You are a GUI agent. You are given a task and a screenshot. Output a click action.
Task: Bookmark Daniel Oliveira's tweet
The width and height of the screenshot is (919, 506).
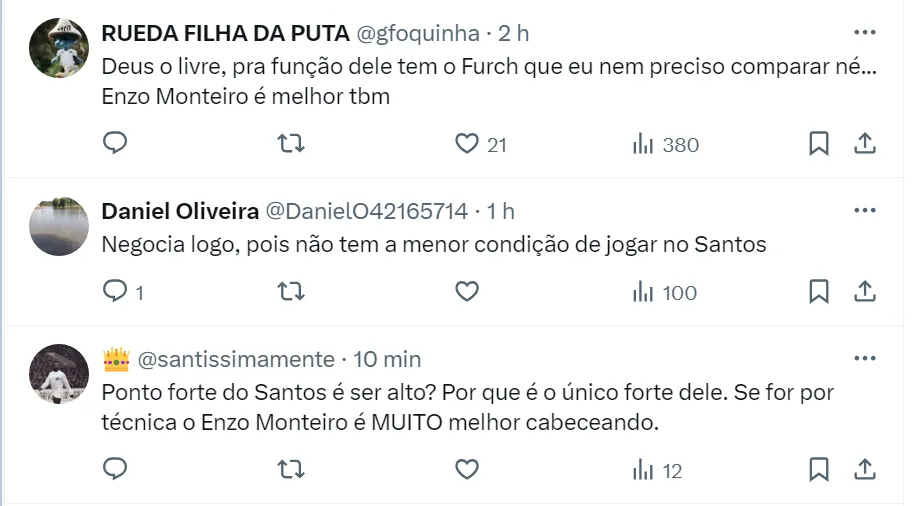pos(819,292)
